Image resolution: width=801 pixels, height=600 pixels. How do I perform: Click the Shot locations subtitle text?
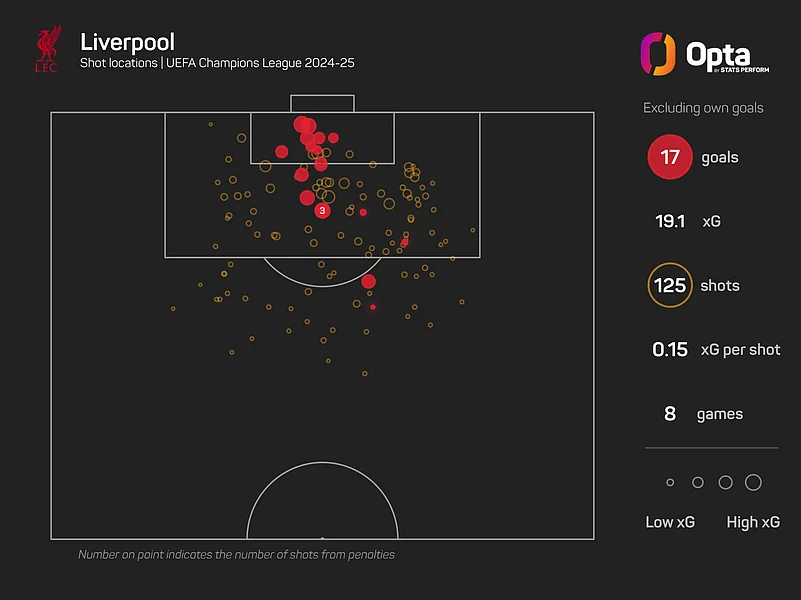tap(217, 64)
